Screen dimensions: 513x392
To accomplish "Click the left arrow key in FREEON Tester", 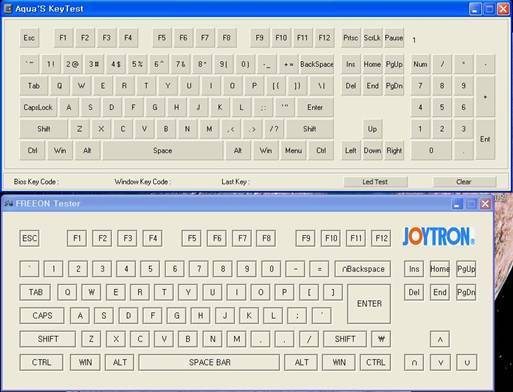I will tap(414, 362).
